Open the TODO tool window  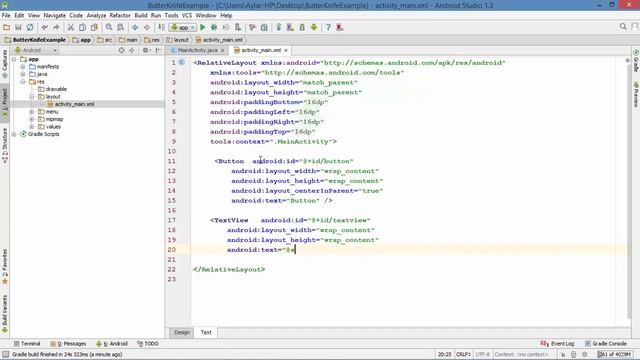click(x=148, y=344)
